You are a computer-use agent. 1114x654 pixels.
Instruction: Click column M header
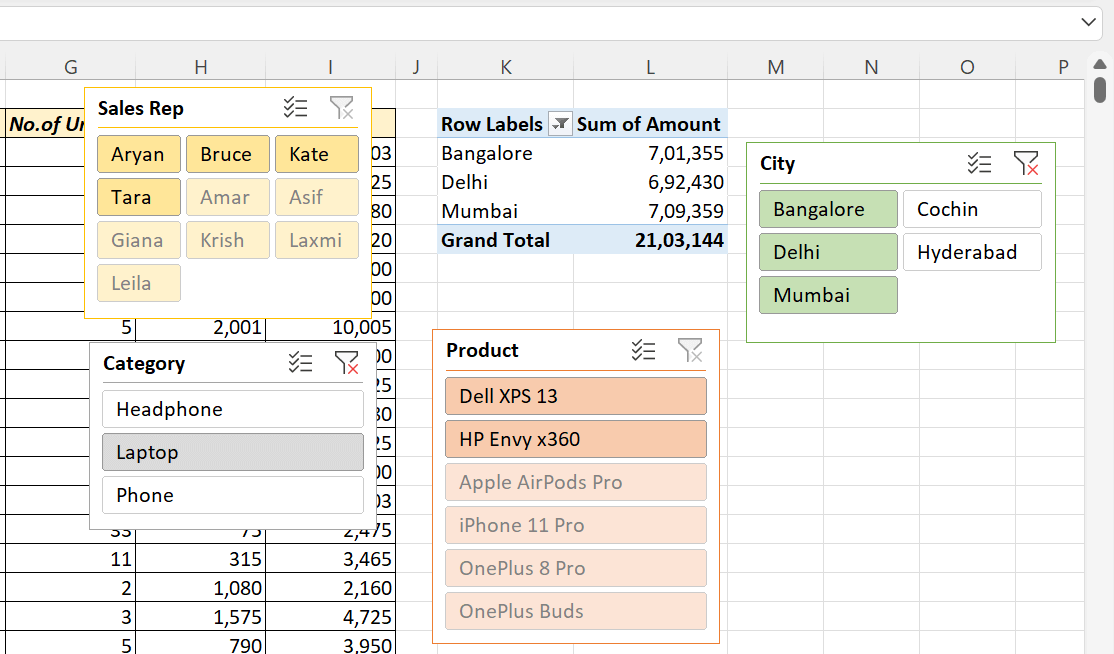776,67
